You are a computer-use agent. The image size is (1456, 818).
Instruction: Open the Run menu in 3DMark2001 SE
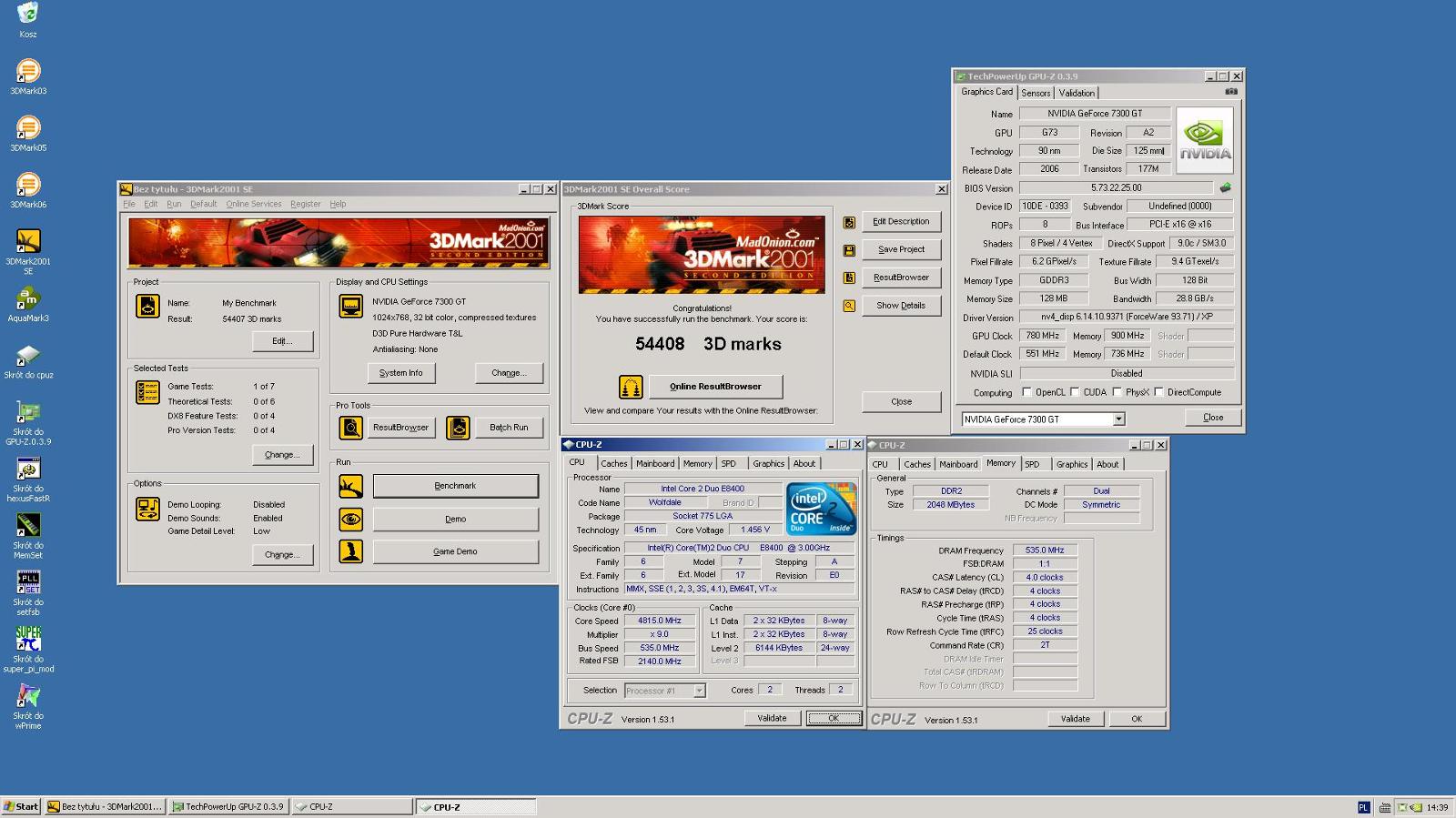[174, 204]
